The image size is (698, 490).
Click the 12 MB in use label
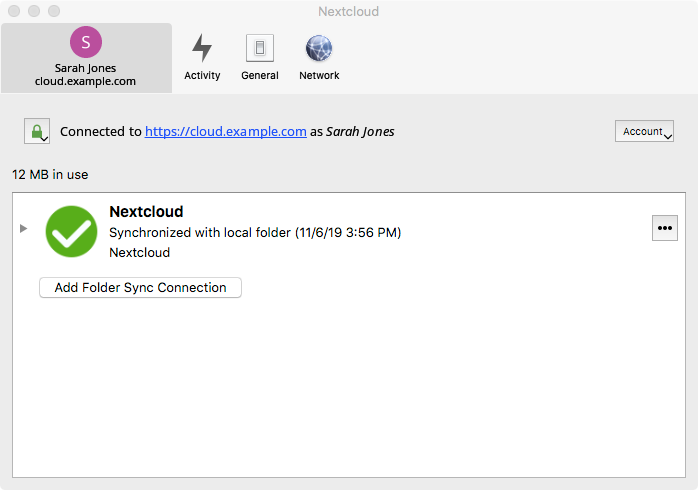50,174
